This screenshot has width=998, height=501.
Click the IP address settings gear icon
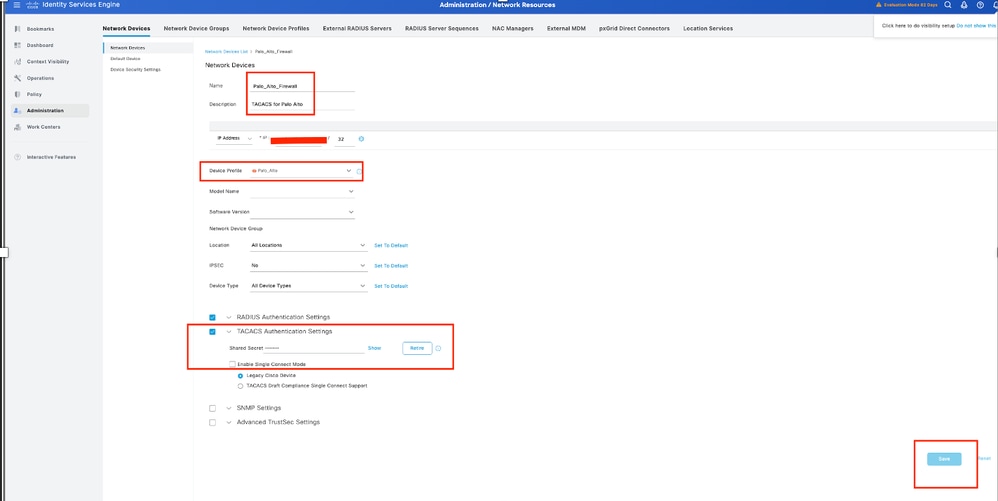coord(362,139)
